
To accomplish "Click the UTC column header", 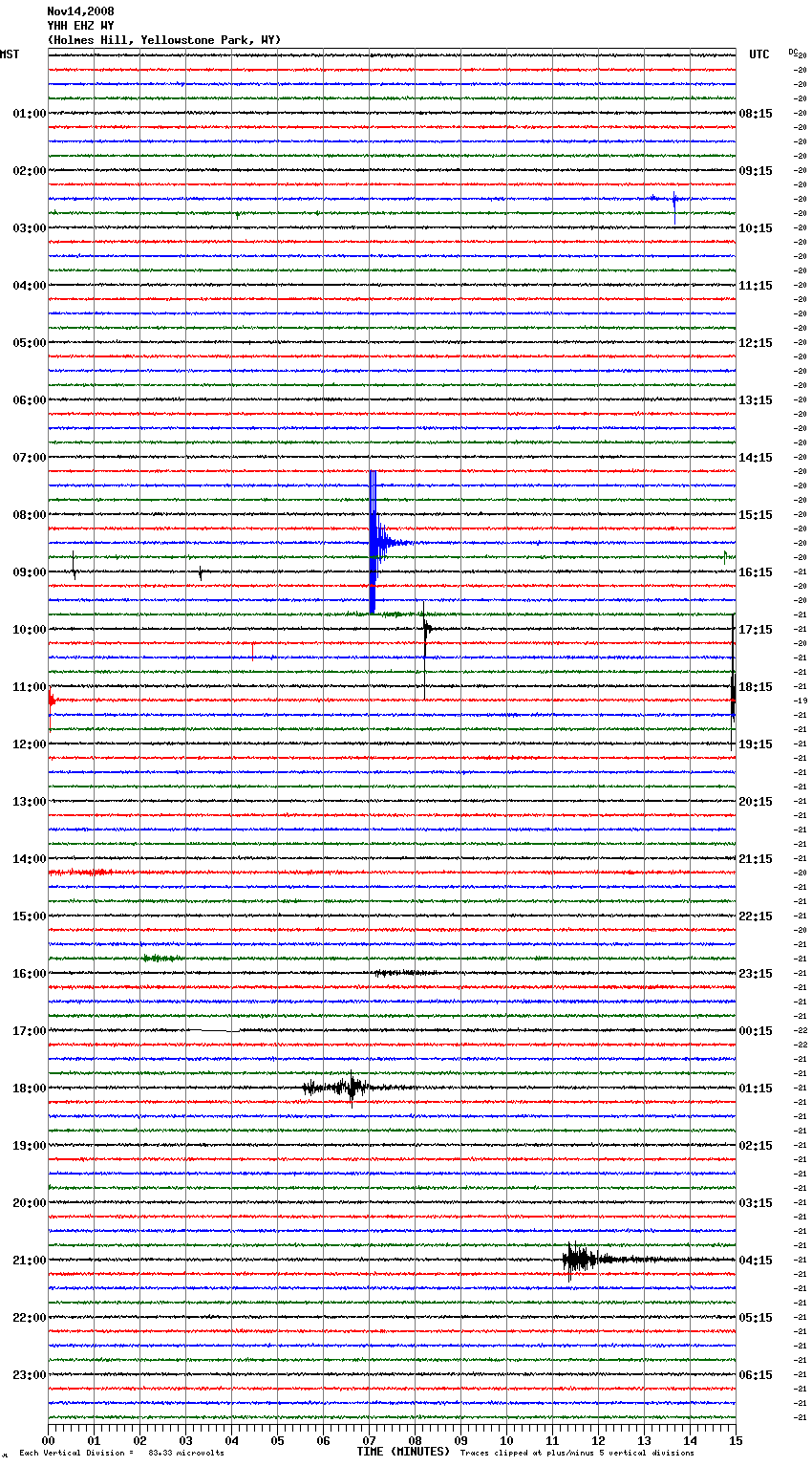I will click(759, 54).
